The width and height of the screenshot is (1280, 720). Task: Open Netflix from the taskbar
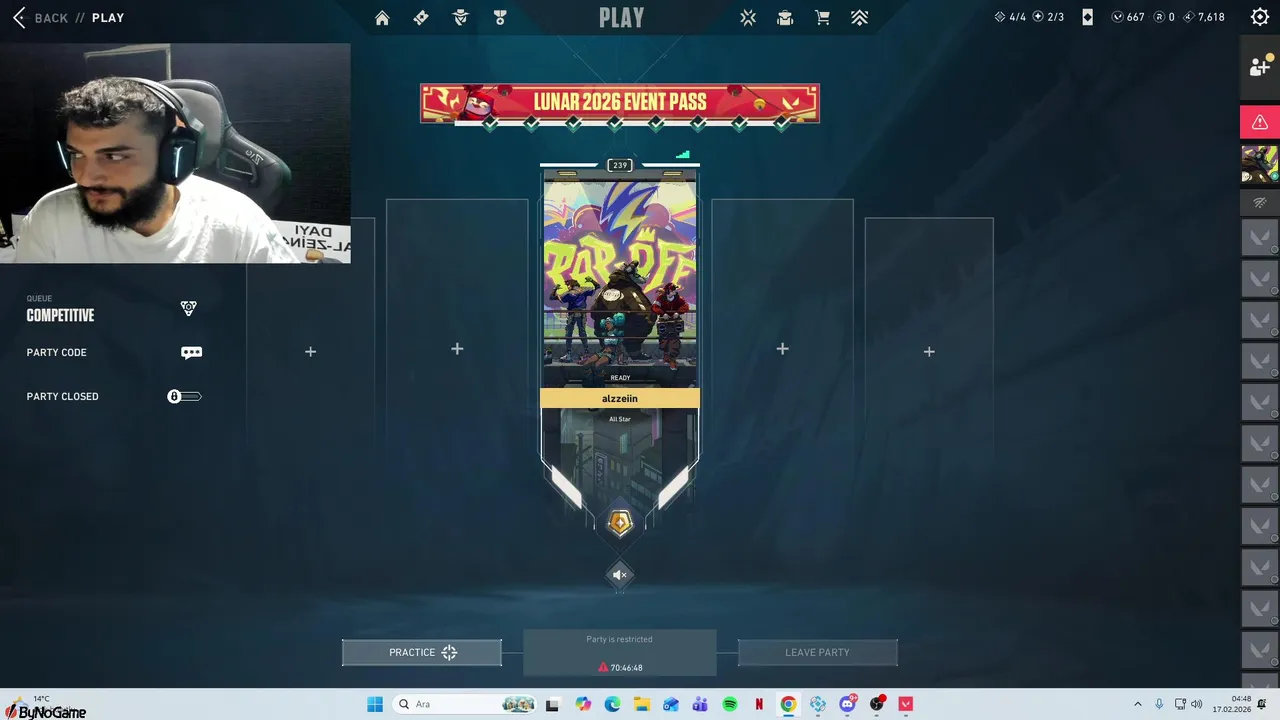759,704
